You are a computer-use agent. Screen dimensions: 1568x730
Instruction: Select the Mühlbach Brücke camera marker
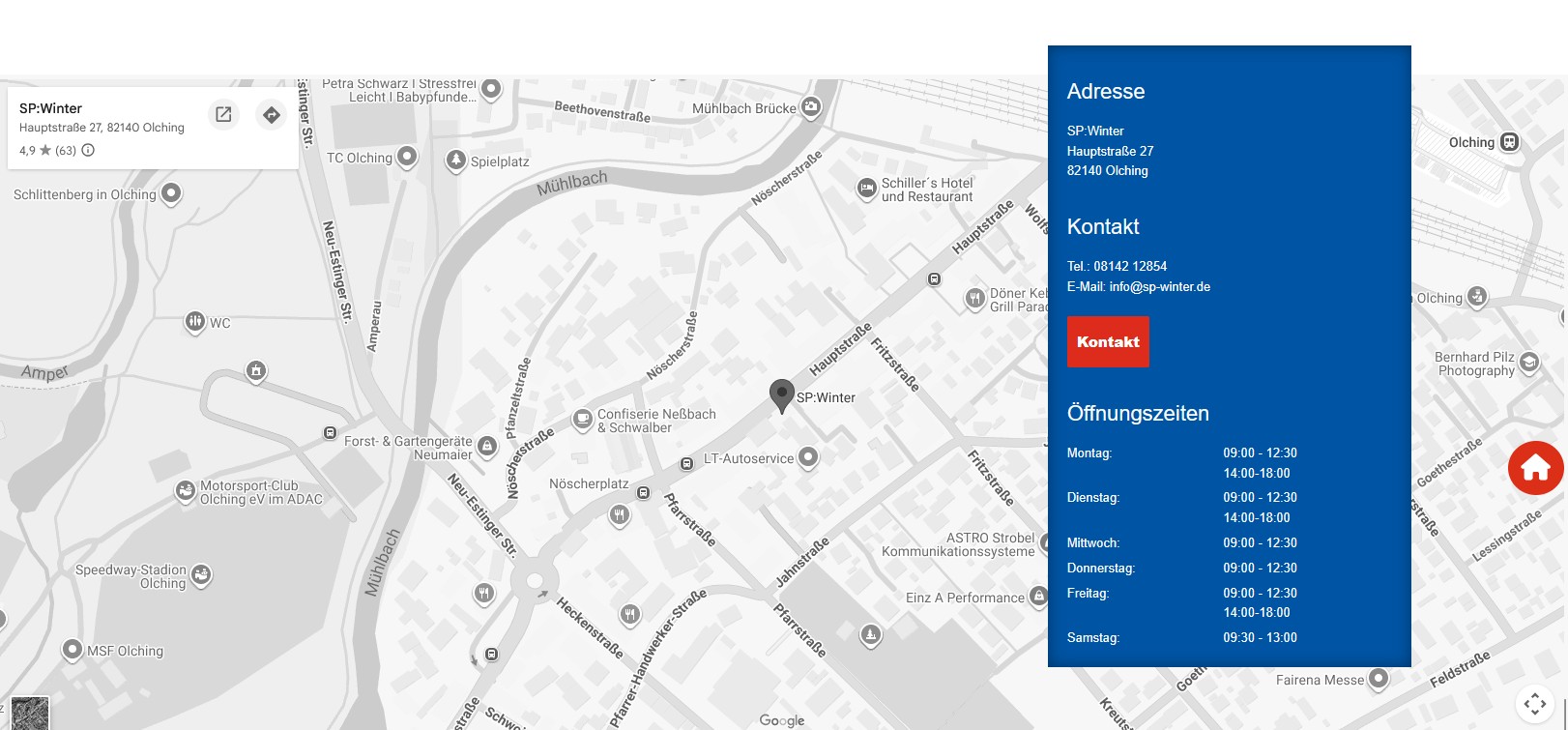click(811, 106)
